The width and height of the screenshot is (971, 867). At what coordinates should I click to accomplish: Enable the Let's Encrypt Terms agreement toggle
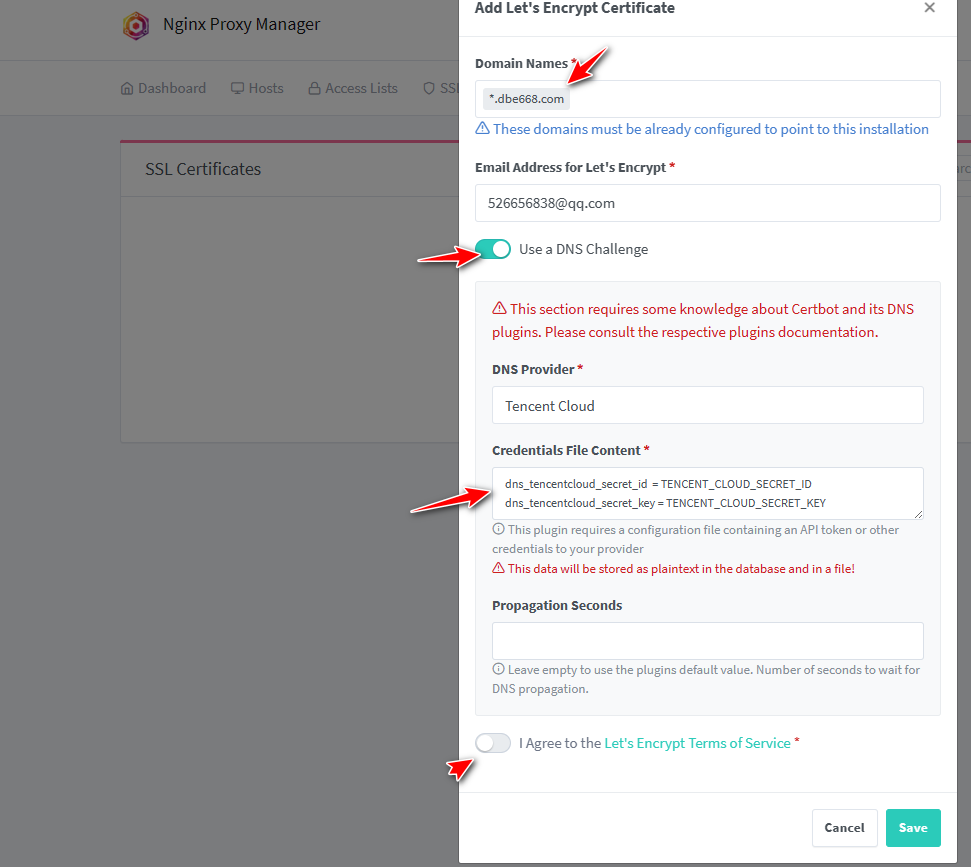[x=493, y=743]
